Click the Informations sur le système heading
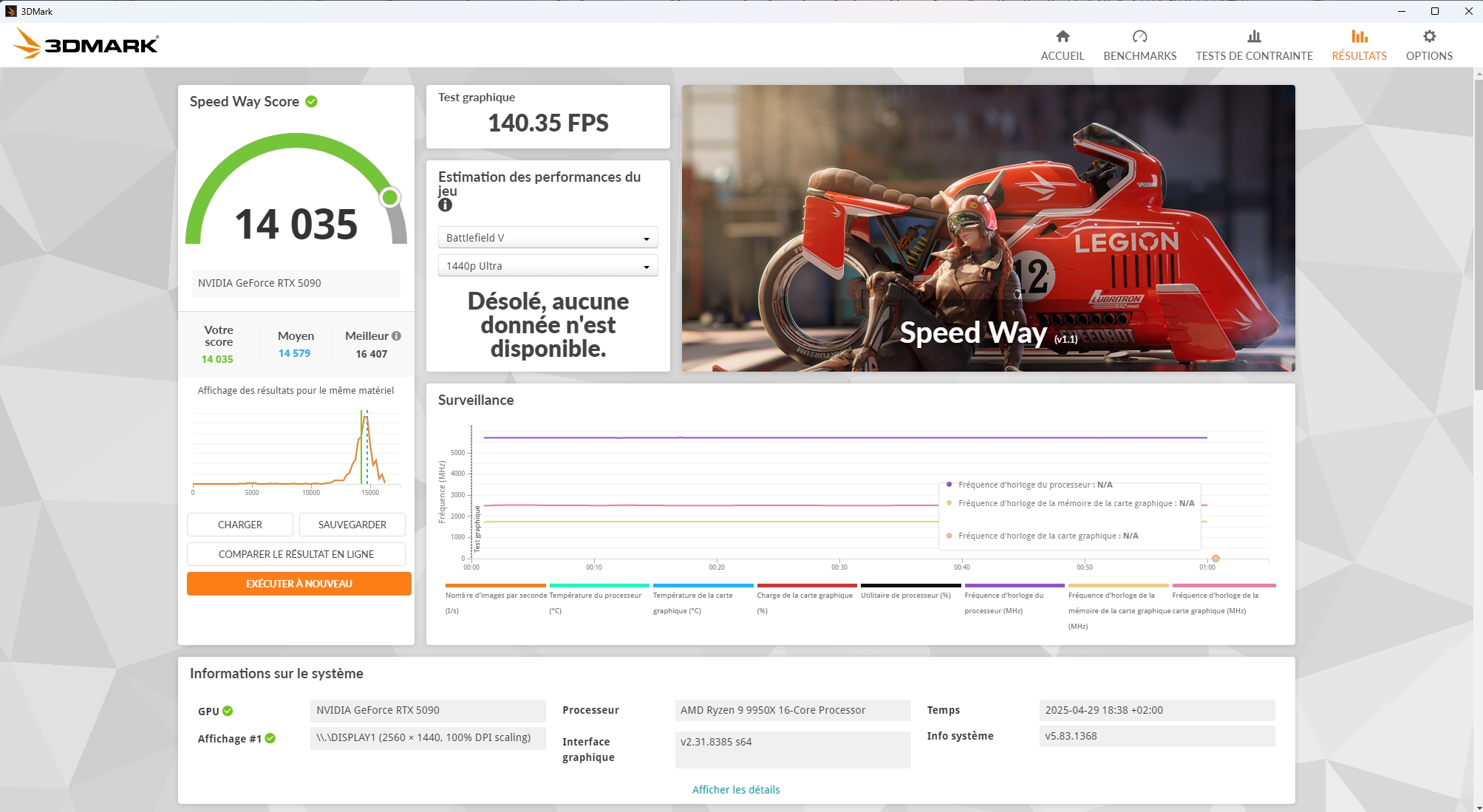1483x812 pixels. [276, 673]
